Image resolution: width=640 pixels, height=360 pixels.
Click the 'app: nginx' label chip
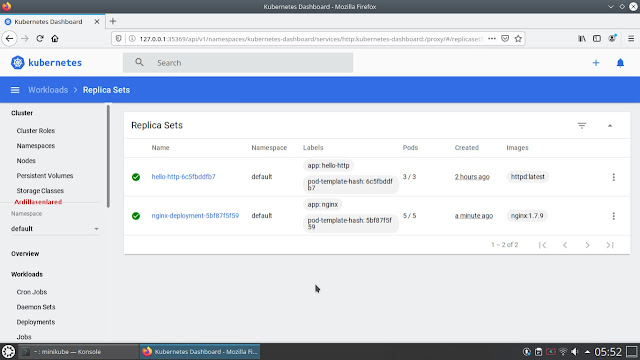(322, 204)
